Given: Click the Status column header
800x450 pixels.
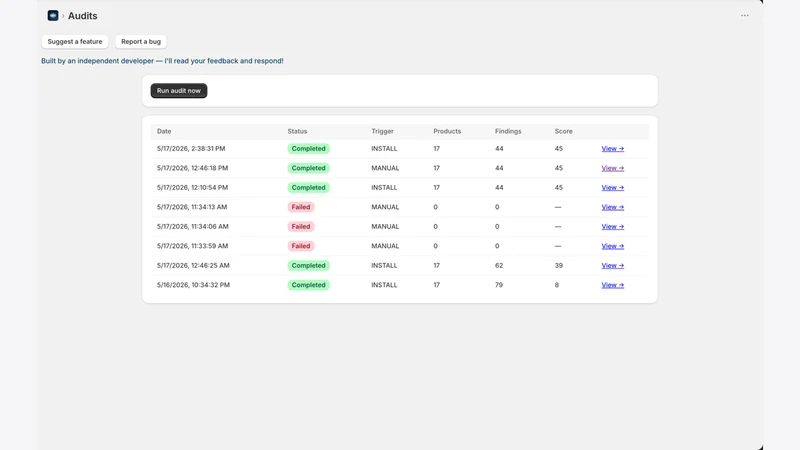Looking at the screenshot, I should (297, 131).
